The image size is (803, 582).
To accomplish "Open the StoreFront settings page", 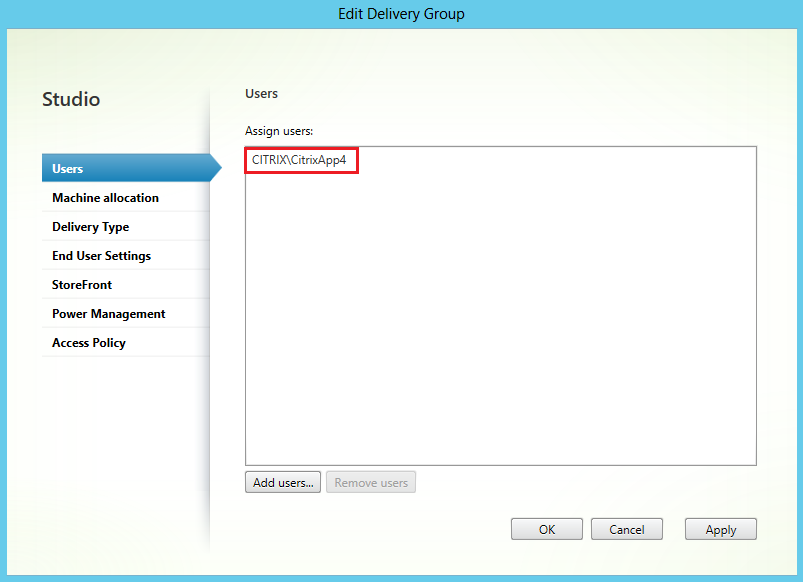I will coord(82,285).
